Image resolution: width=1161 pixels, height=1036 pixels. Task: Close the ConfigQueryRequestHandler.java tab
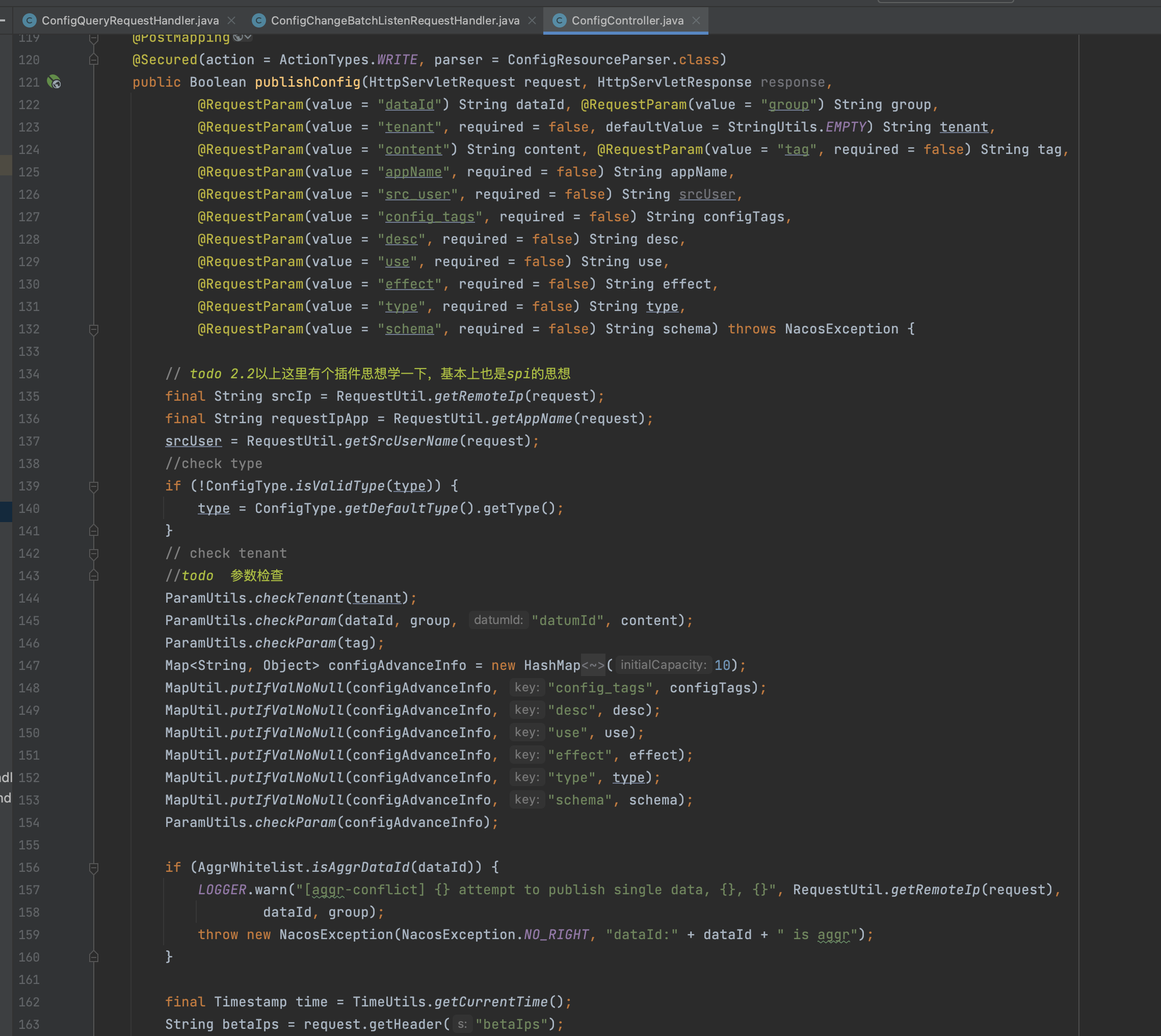click(231, 20)
